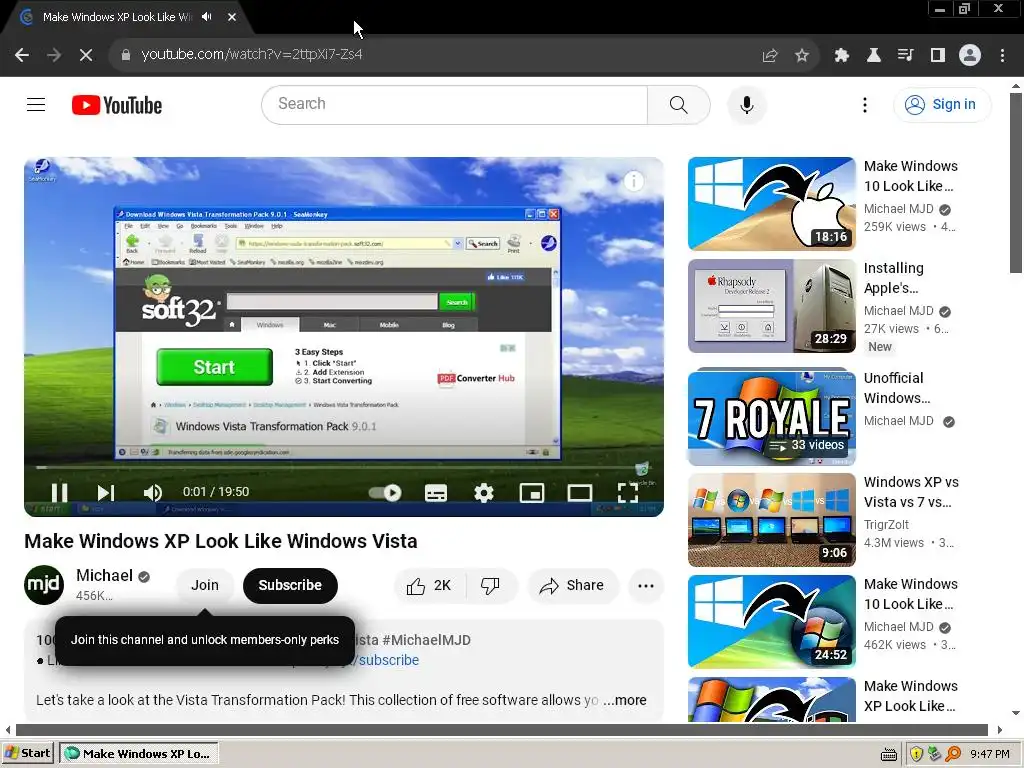1024x768 pixels.
Task: Toggle the browser side panel icon
Action: point(938,56)
